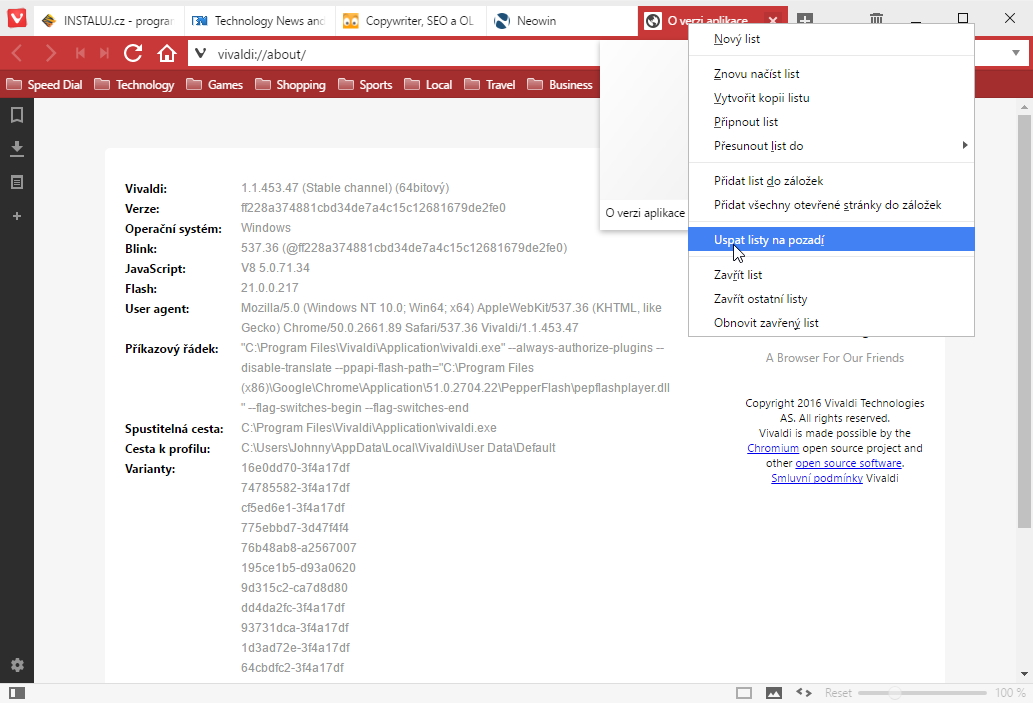
Task: Open settings via the gear icon
Action: (x=17, y=665)
